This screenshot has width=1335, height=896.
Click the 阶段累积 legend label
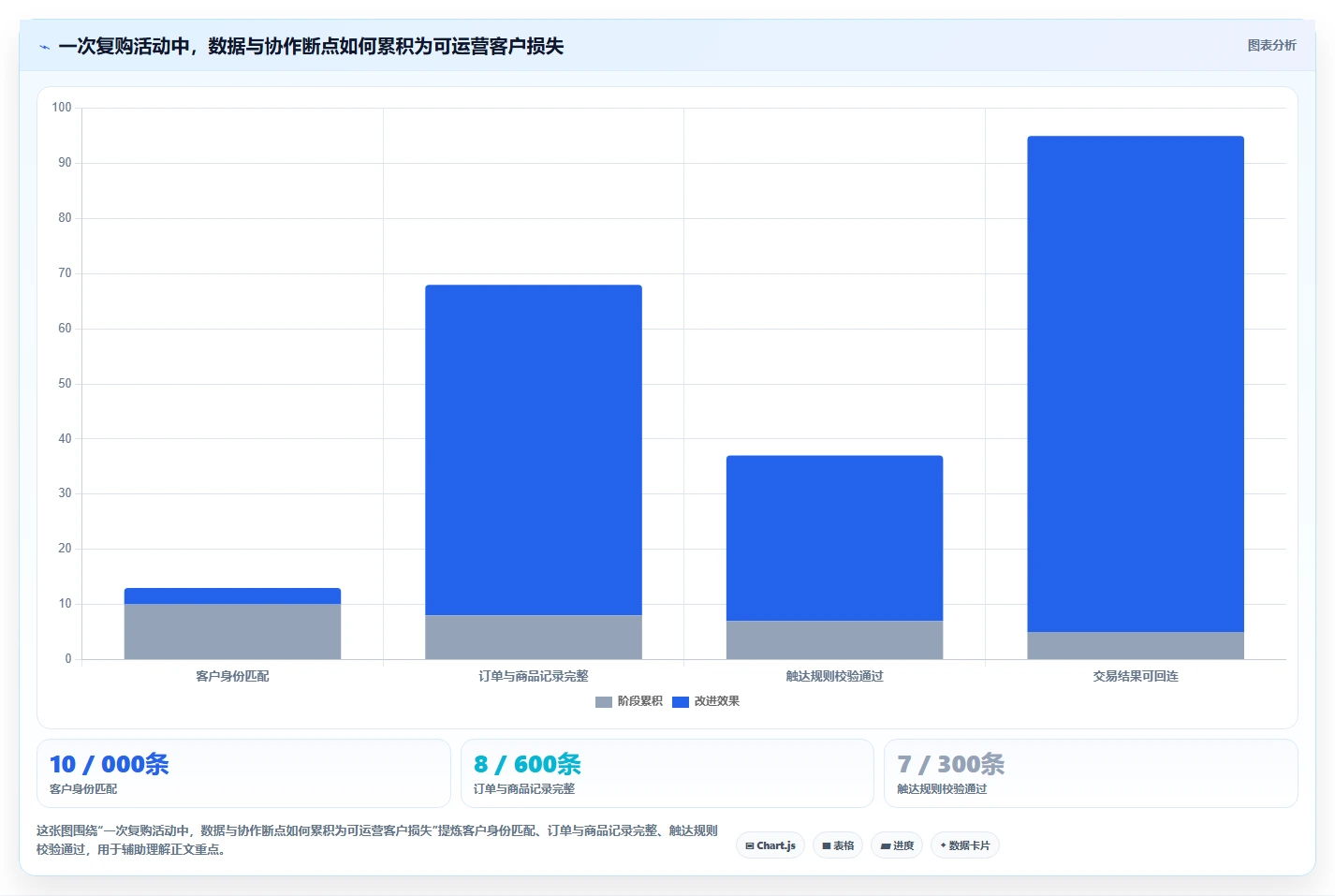pos(640,701)
